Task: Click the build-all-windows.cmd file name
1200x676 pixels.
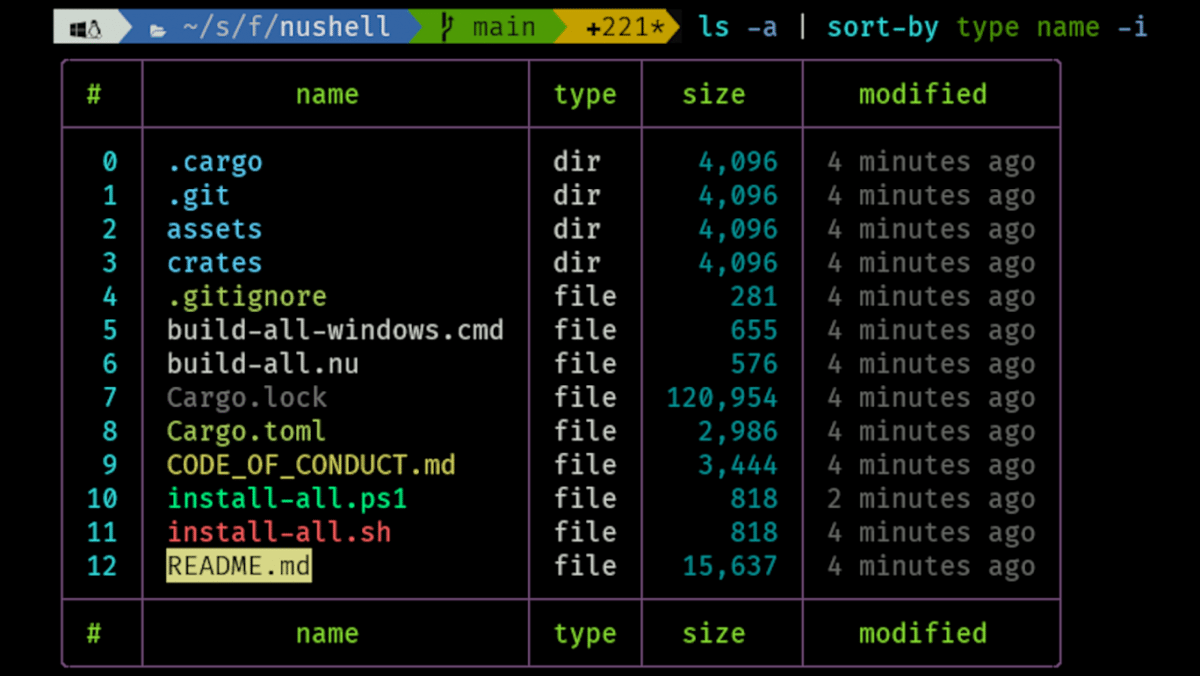Action: [x=335, y=330]
